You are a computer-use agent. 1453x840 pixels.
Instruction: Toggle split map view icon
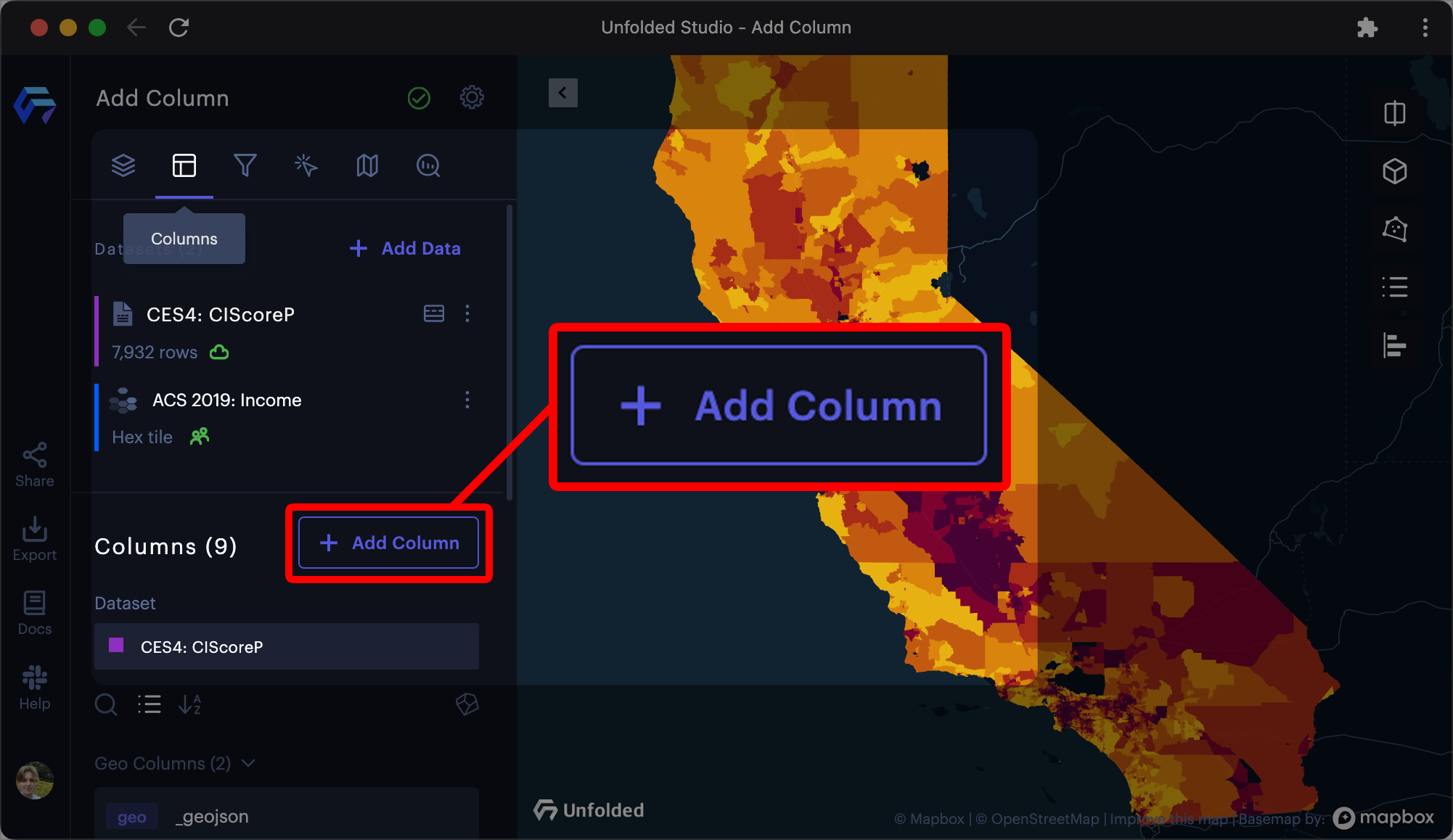point(1394,113)
